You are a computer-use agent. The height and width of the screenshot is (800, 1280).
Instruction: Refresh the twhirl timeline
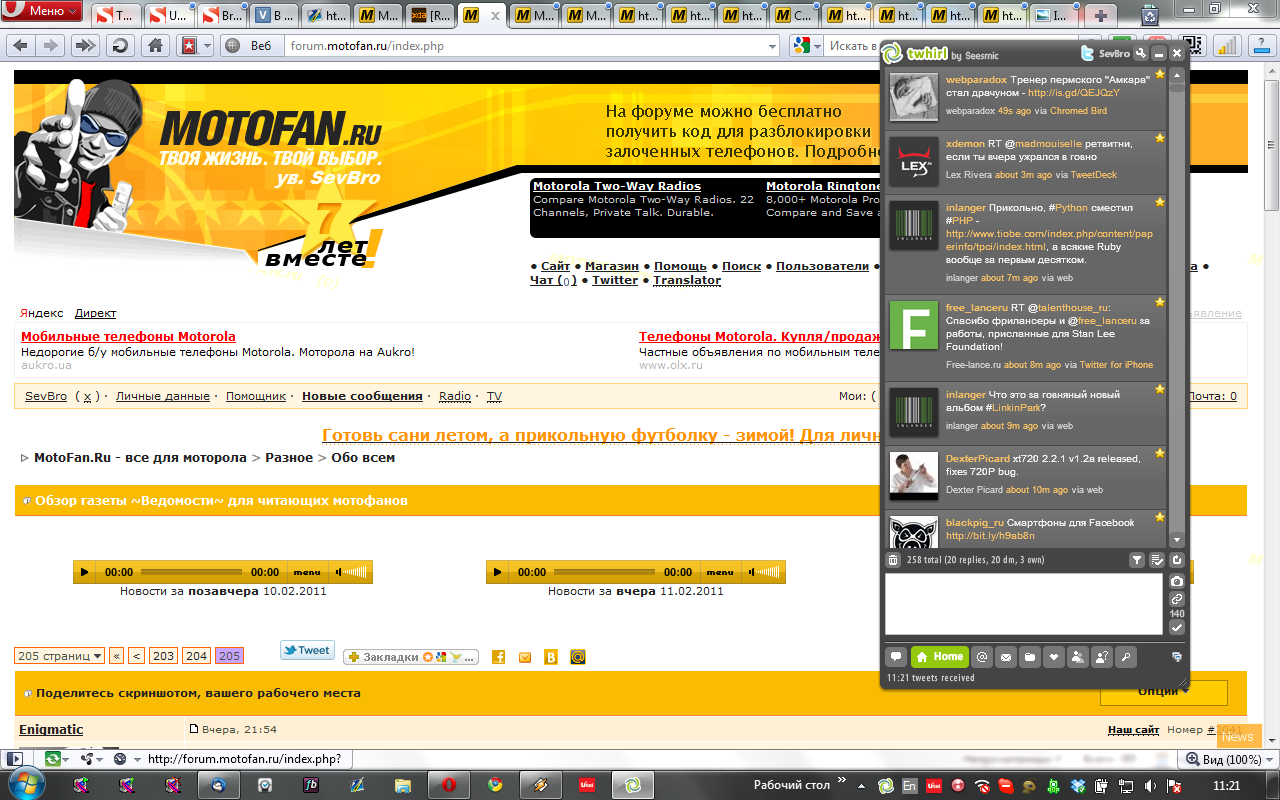click(x=1177, y=560)
